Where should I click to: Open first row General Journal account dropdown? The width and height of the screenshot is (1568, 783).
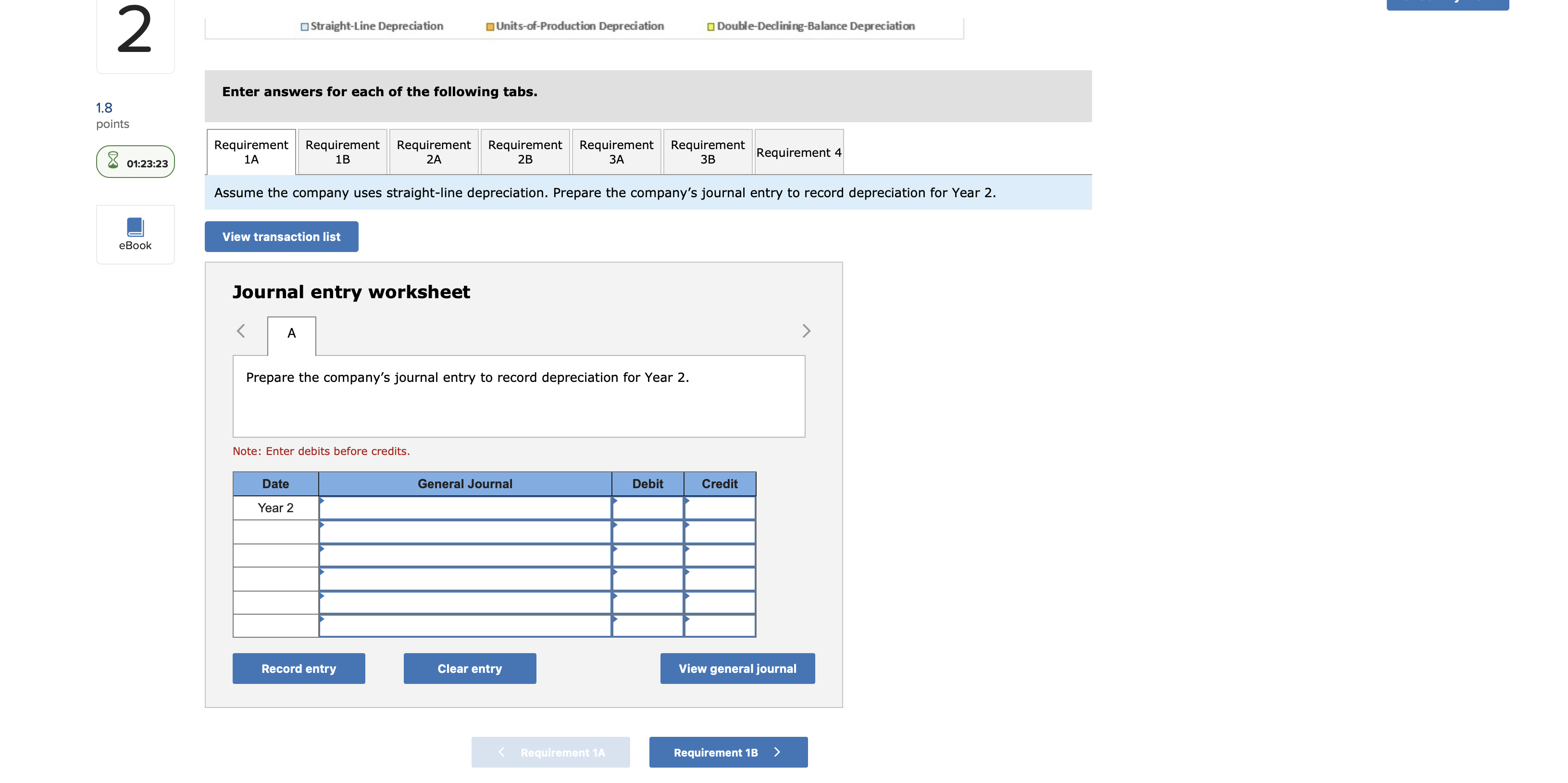point(464,508)
